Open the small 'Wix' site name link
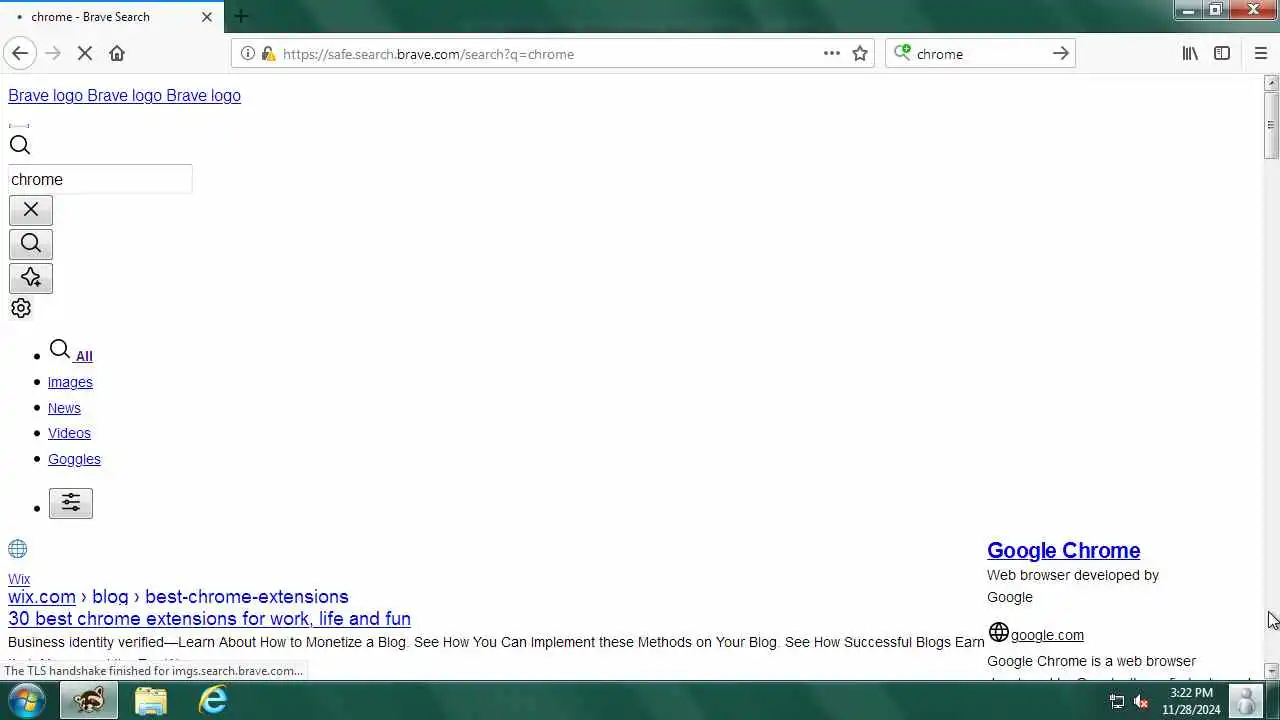Viewport: 1280px width, 720px height. click(x=19, y=579)
